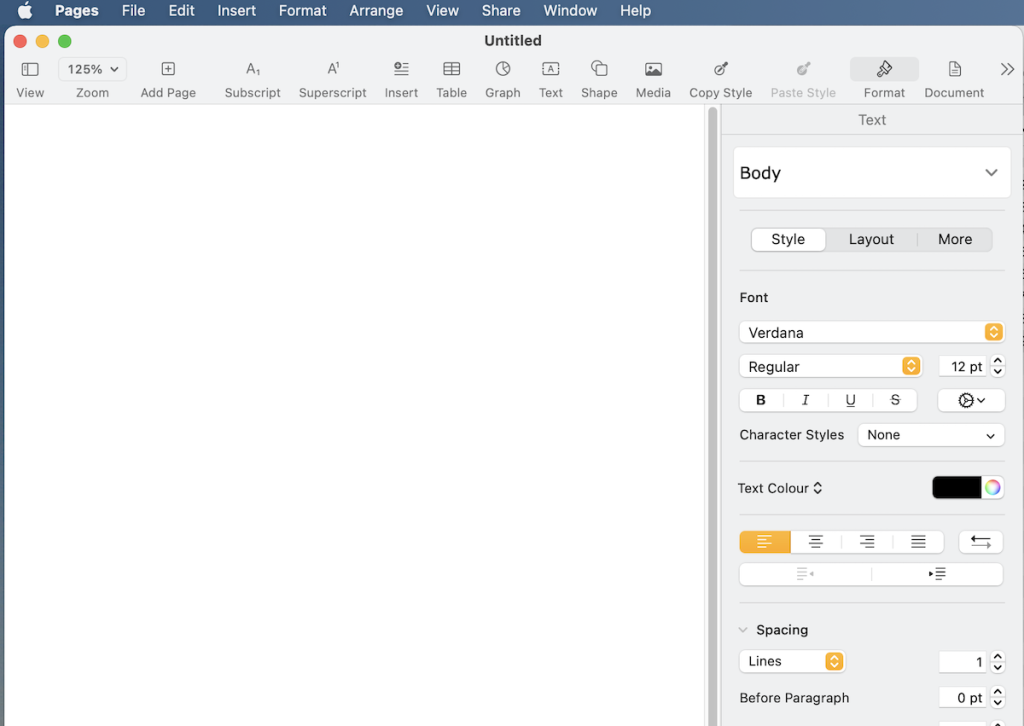The height and width of the screenshot is (726, 1024).
Task: Decrease paragraph indent
Action: point(805,574)
